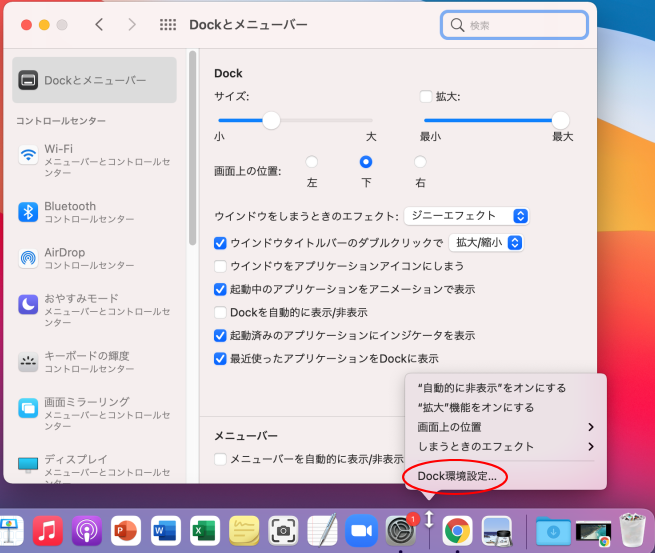Show all preferences grid icon

pos(168,25)
